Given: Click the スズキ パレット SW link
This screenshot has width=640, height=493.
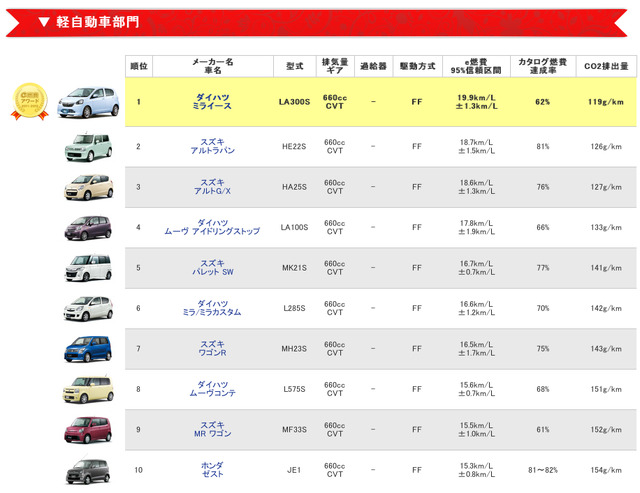Looking at the screenshot, I should (x=212, y=268).
